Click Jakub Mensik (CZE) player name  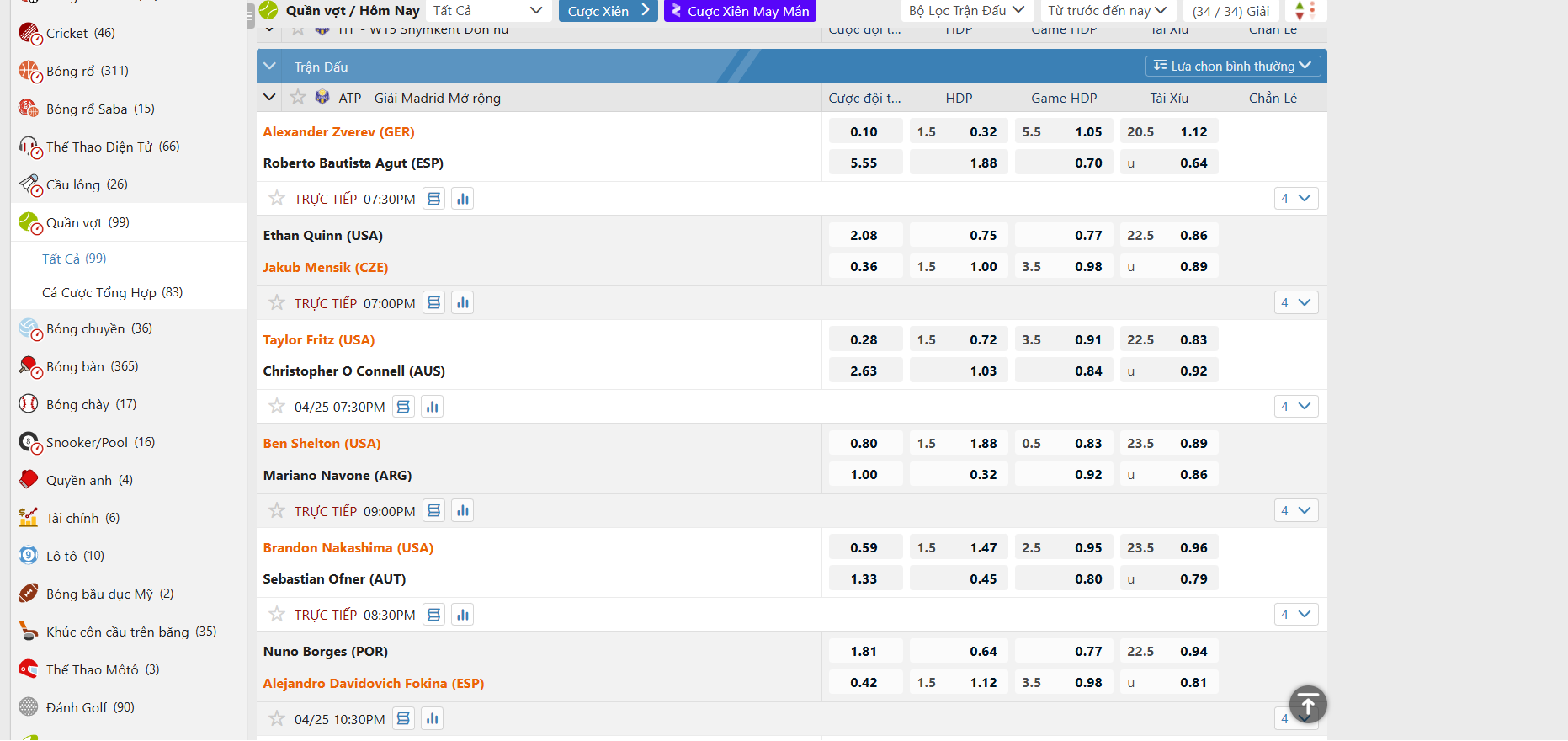[x=325, y=267]
